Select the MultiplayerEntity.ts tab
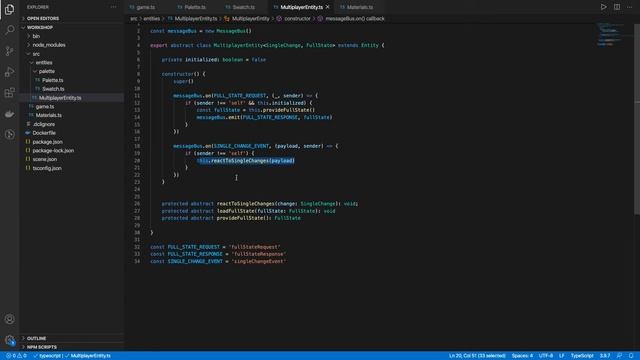The width and height of the screenshot is (640, 360). point(301,7)
